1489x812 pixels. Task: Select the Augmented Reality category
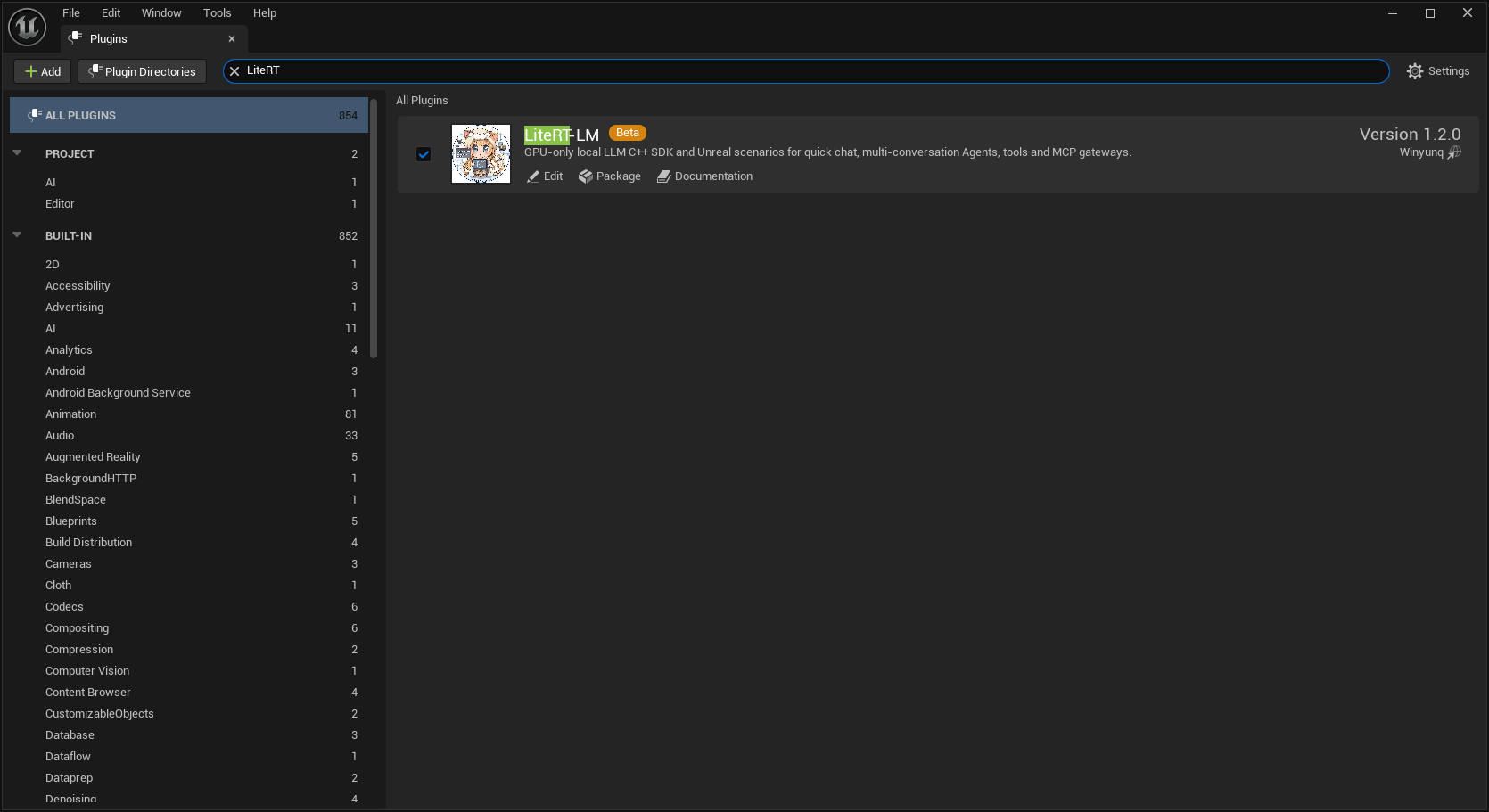tap(189, 456)
